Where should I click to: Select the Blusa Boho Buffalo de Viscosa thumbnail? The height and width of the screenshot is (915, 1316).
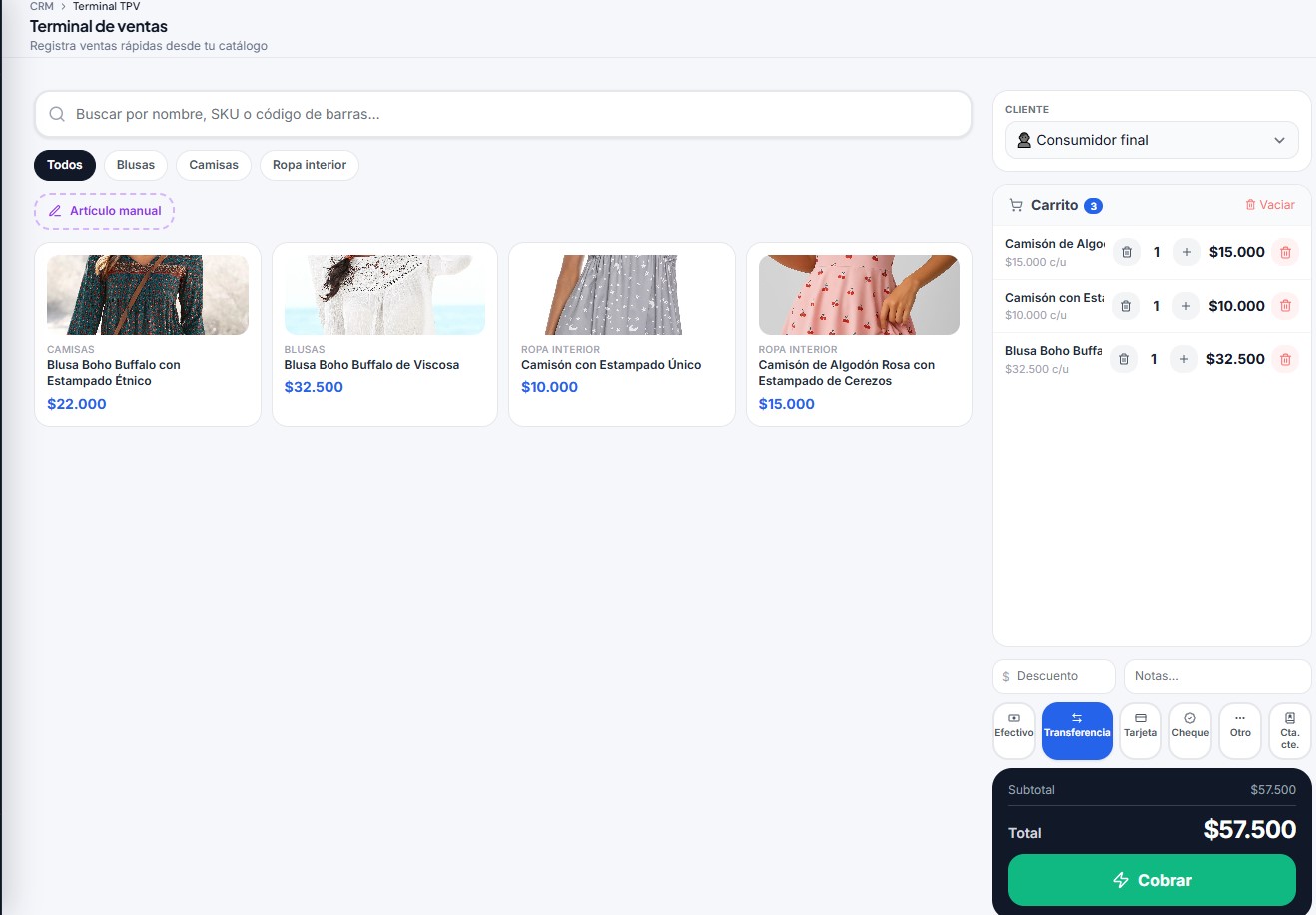click(384, 295)
